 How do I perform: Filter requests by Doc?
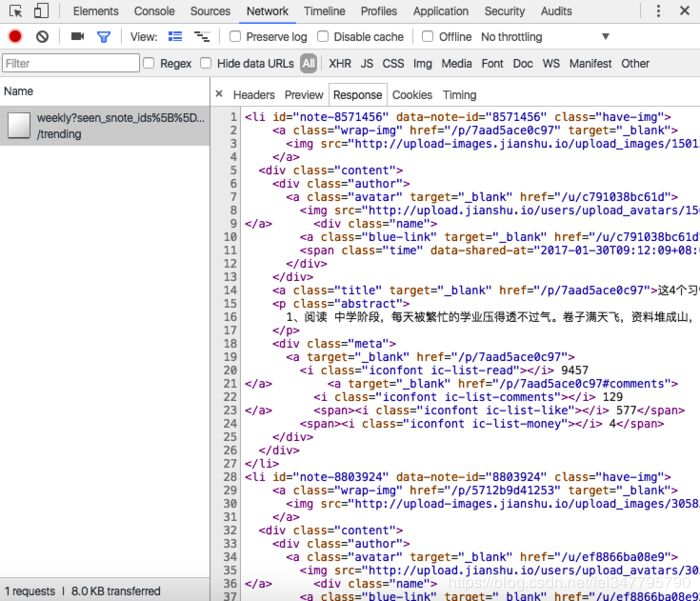click(x=522, y=63)
